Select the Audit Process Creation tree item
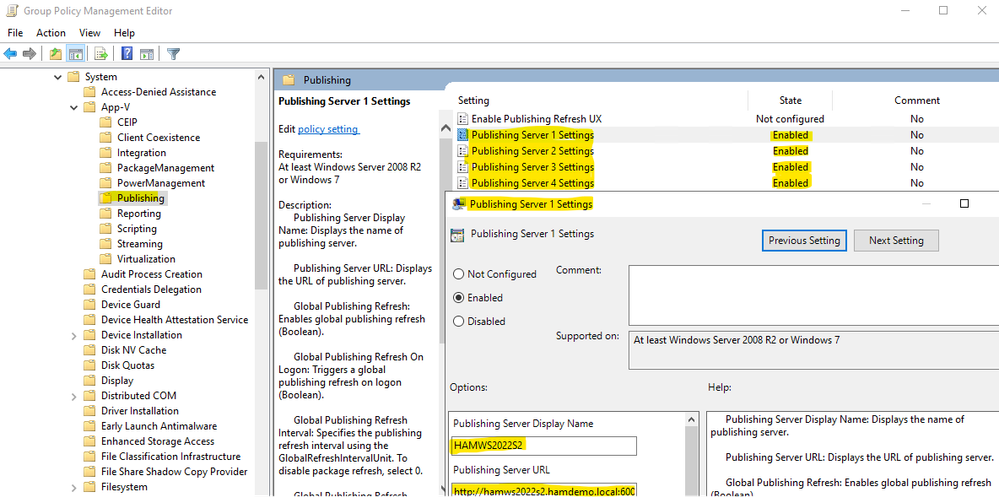The height and width of the screenshot is (498, 999). click(x=151, y=274)
